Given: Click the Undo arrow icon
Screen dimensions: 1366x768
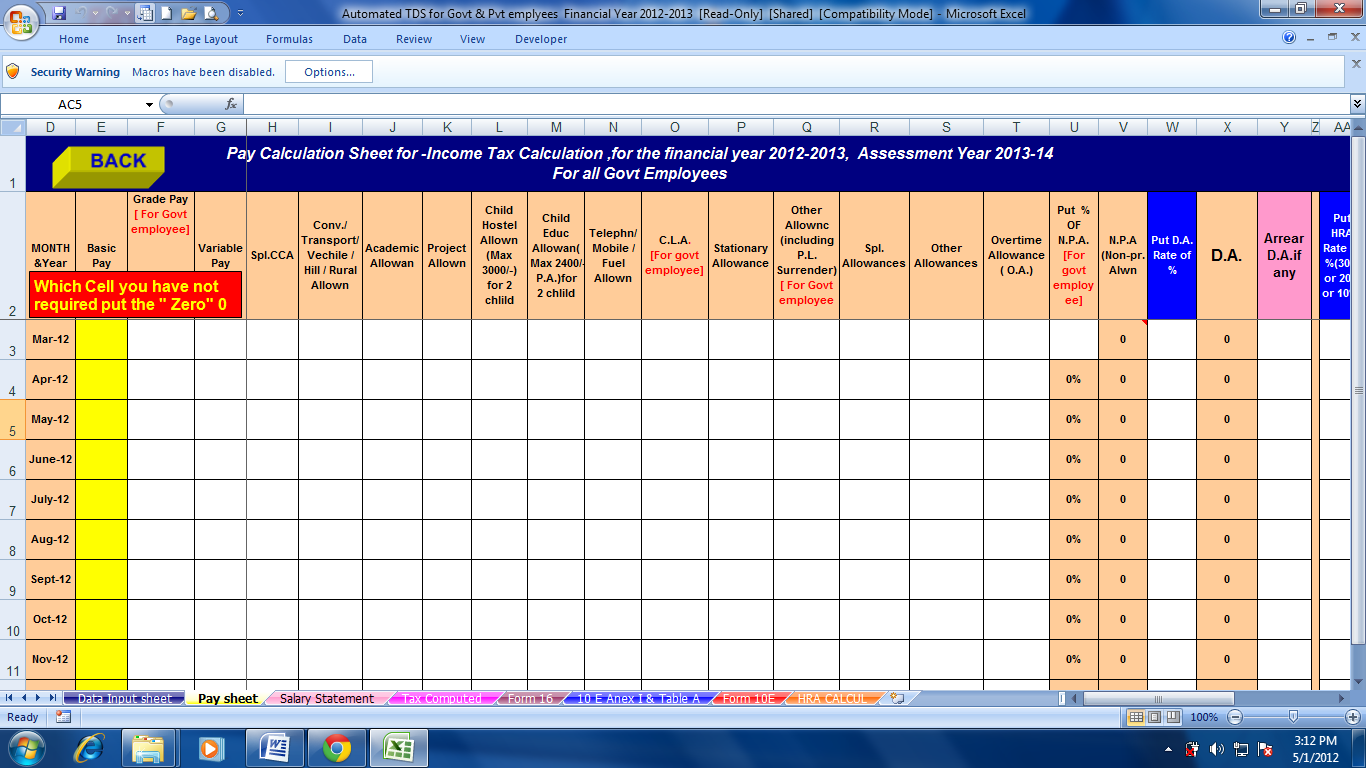Looking at the screenshot, I should click(x=83, y=13).
